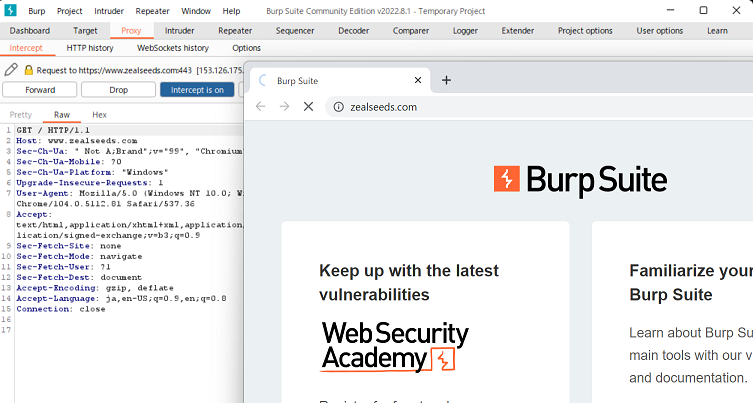753x403 pixels.
Task: Switch to the Dashboard tab
Action: tap(30, 31)
